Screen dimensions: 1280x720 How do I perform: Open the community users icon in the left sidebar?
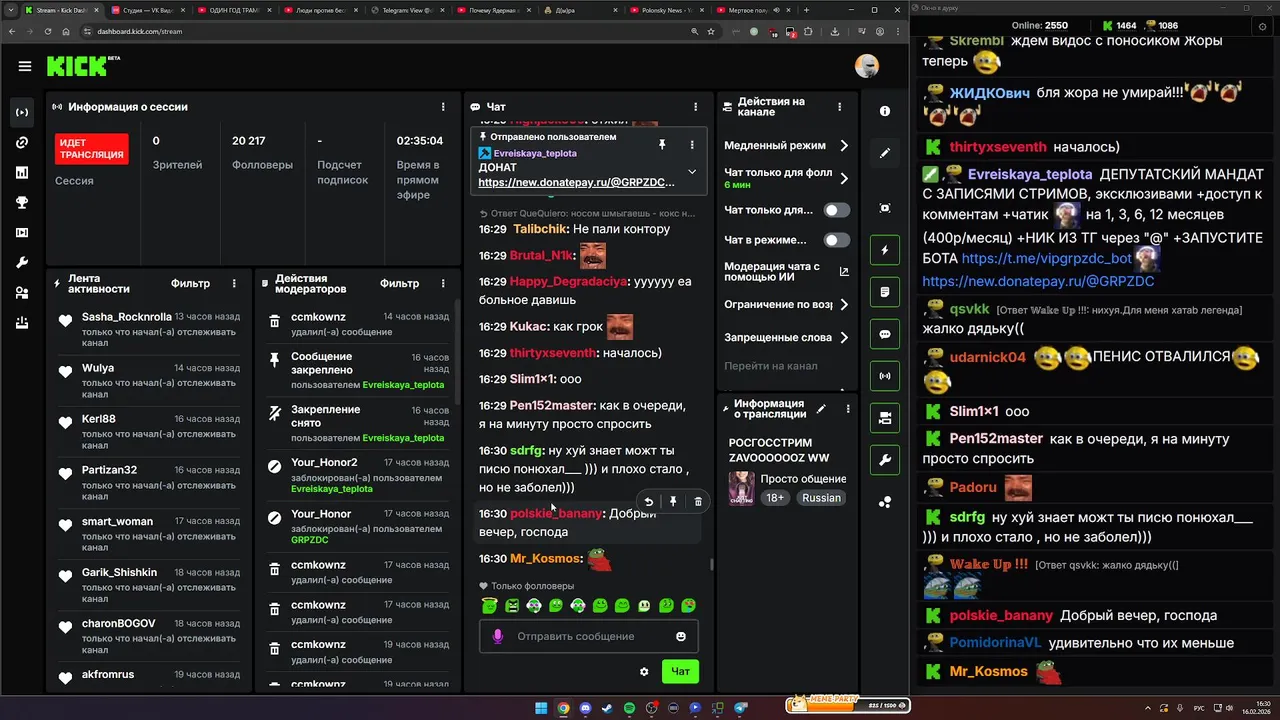coord(22,292)
